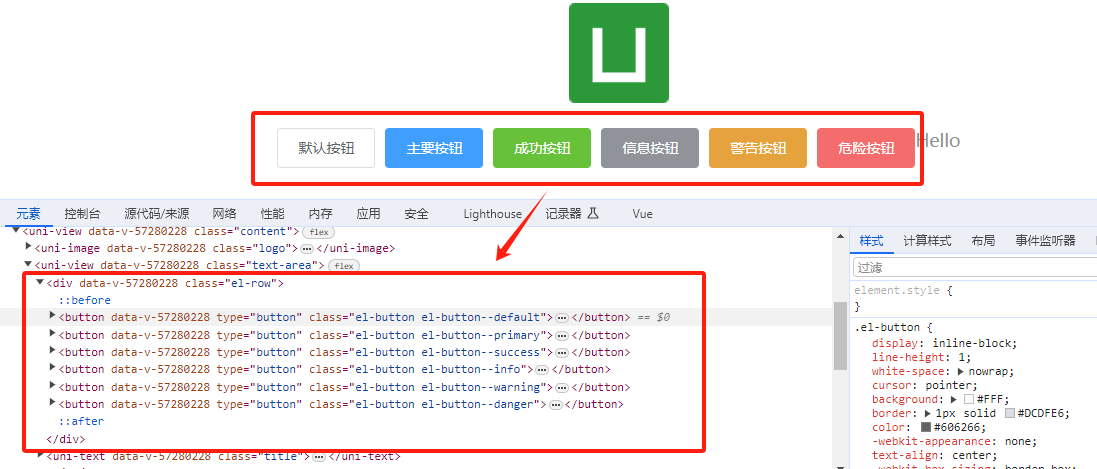Focus the 过滤 styles filter field
The width and height of the screenshot is (1097, 469).
975,267
